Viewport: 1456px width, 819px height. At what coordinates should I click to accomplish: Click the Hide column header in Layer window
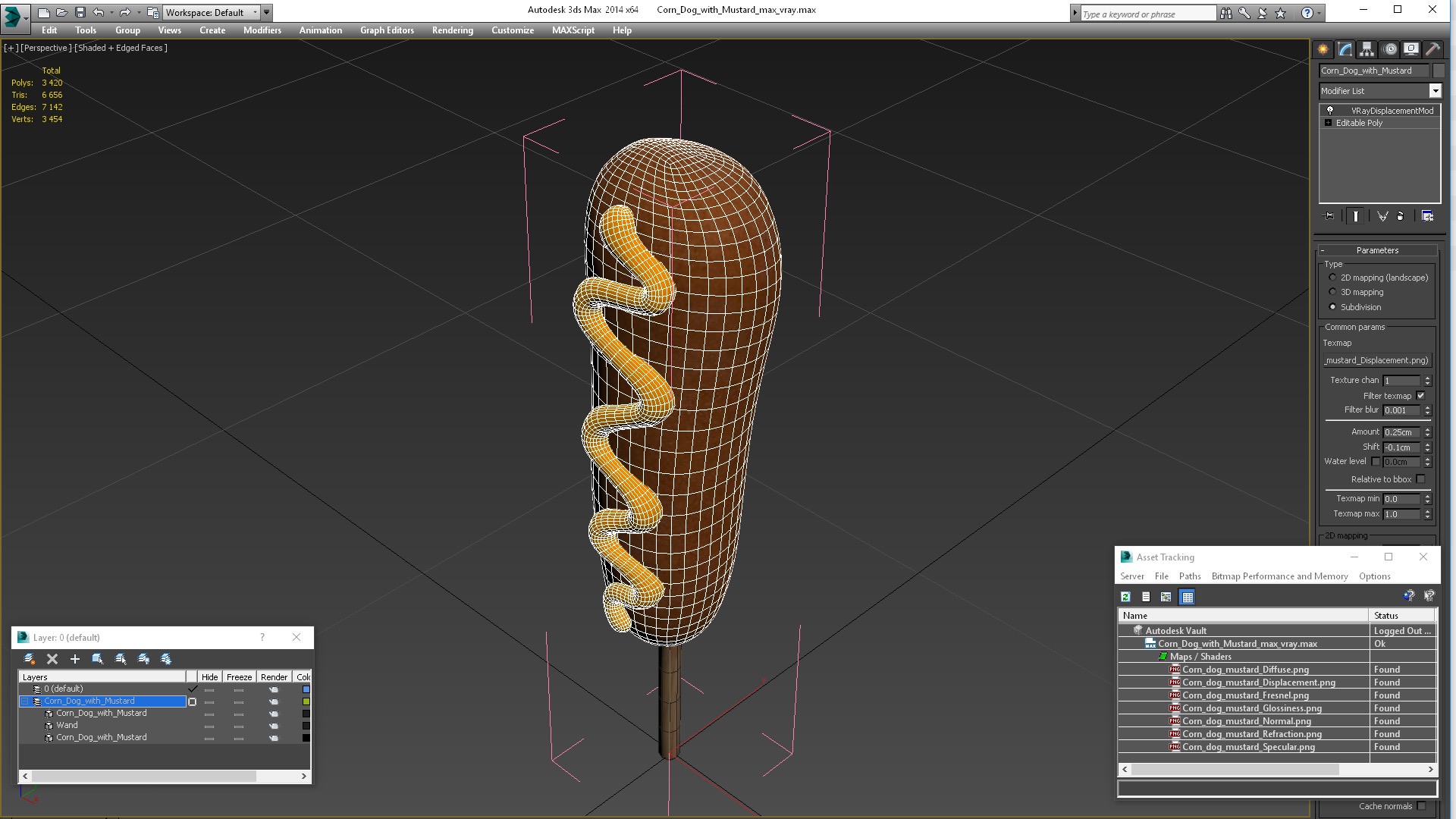point(209,677)
